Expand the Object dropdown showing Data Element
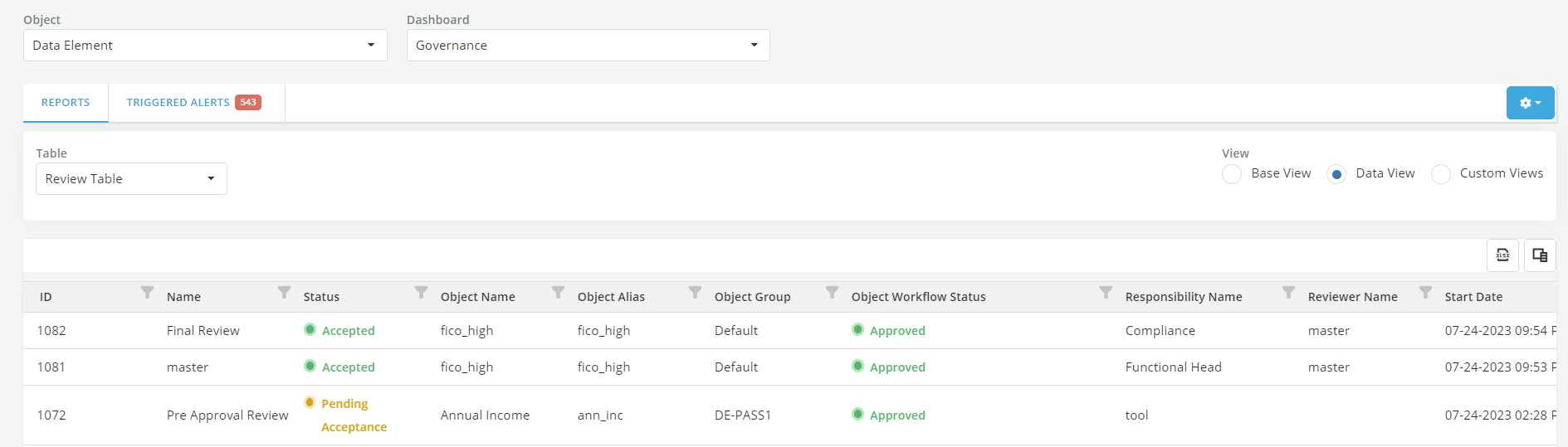This screenshot has width=1568, height=447. (x=205, y=46)
